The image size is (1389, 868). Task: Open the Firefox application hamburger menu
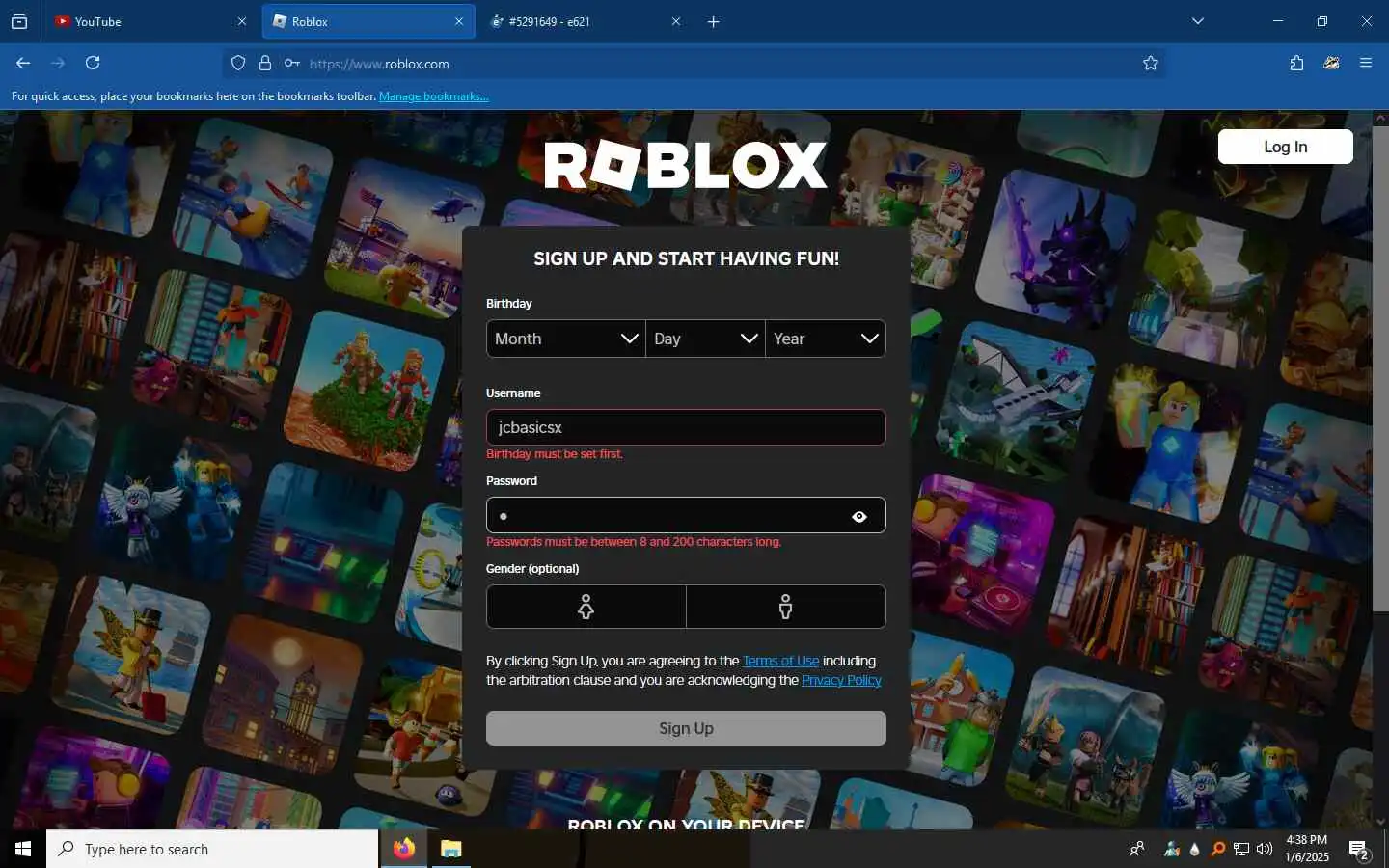point(1366,63)
